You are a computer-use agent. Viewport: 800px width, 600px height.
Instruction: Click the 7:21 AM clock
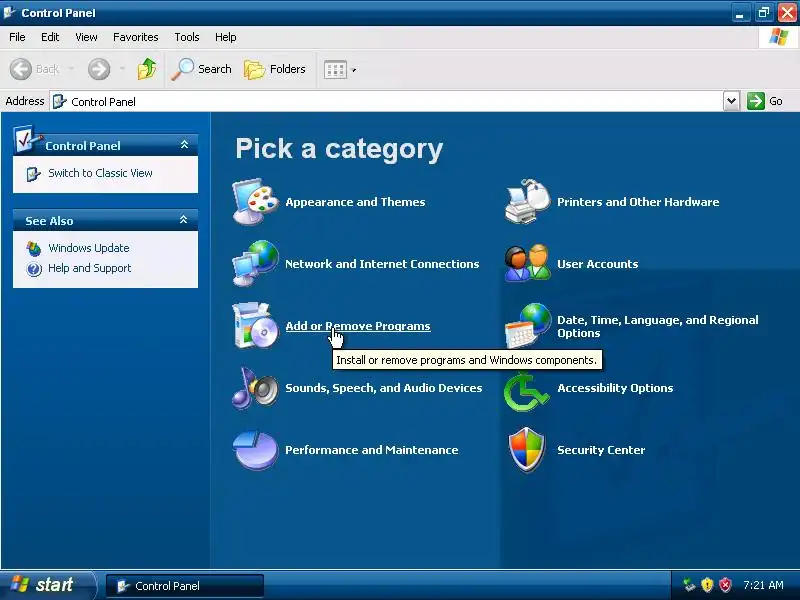[x=763, y=585]
